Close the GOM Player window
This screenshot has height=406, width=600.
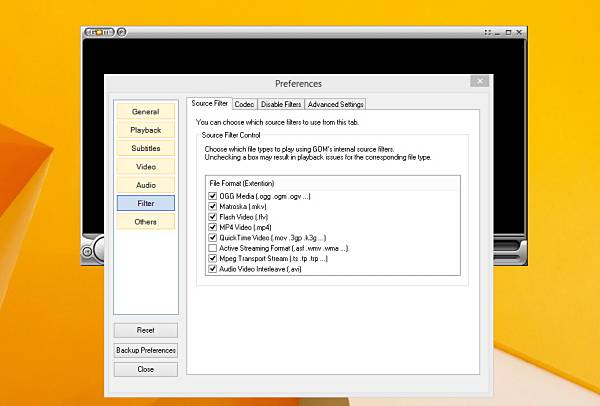(x=519, y=33)
